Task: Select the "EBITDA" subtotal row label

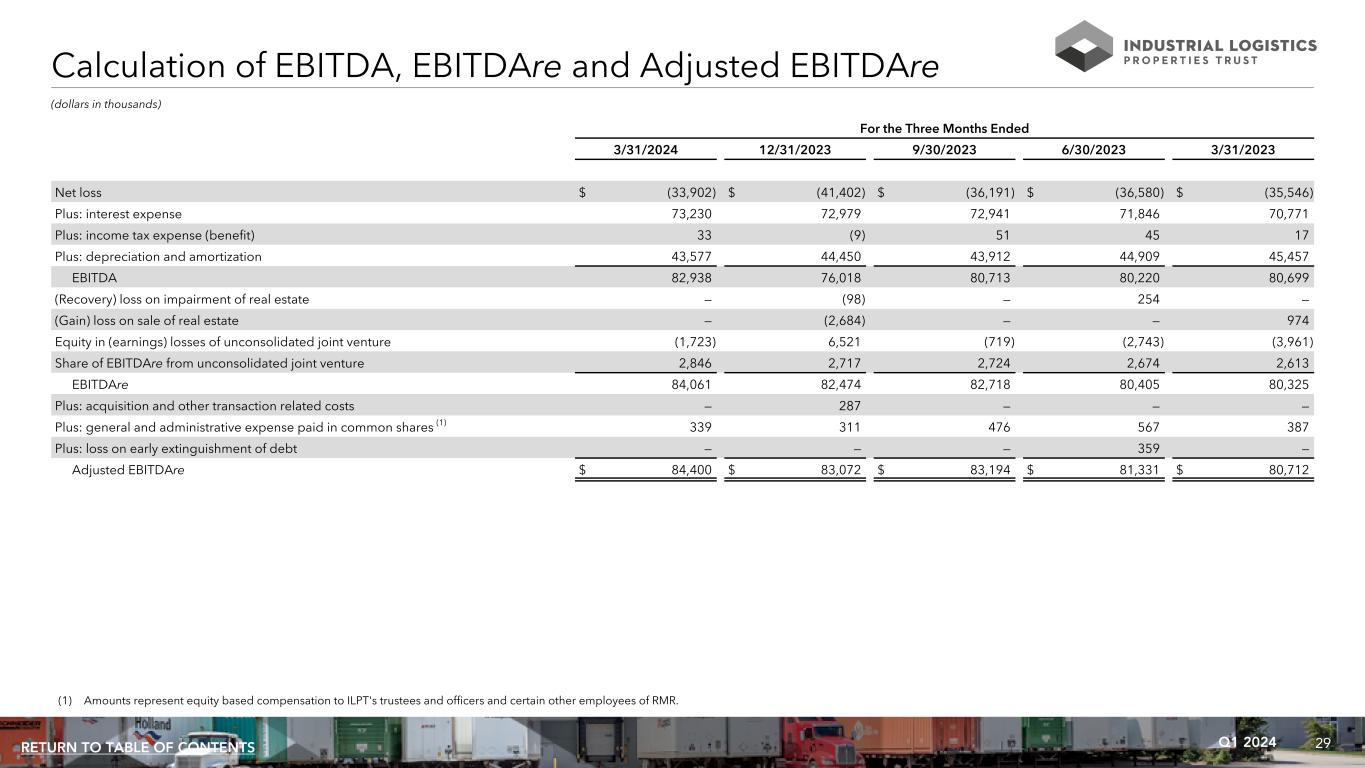Action: click(x=95, y=277)
